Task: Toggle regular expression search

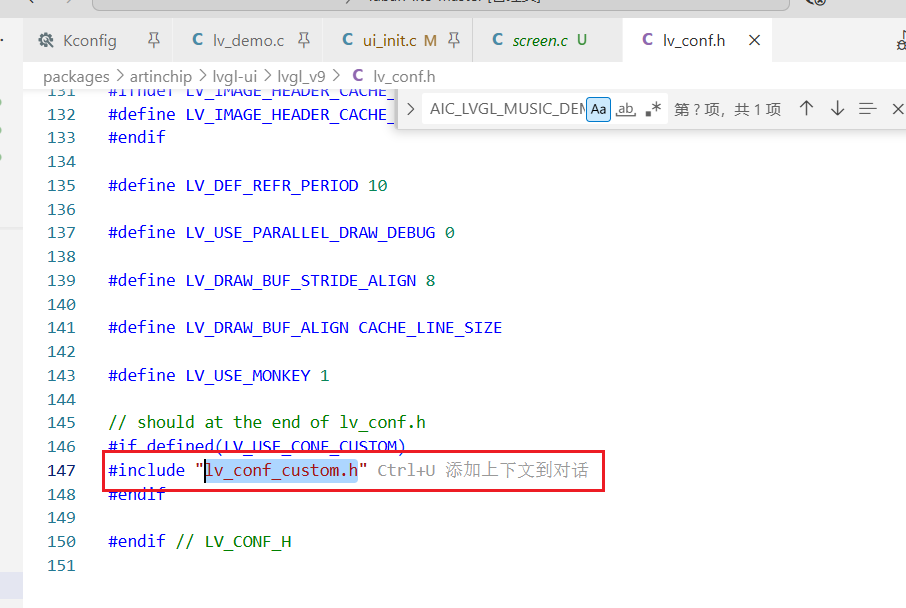Action: click(653, 109)
